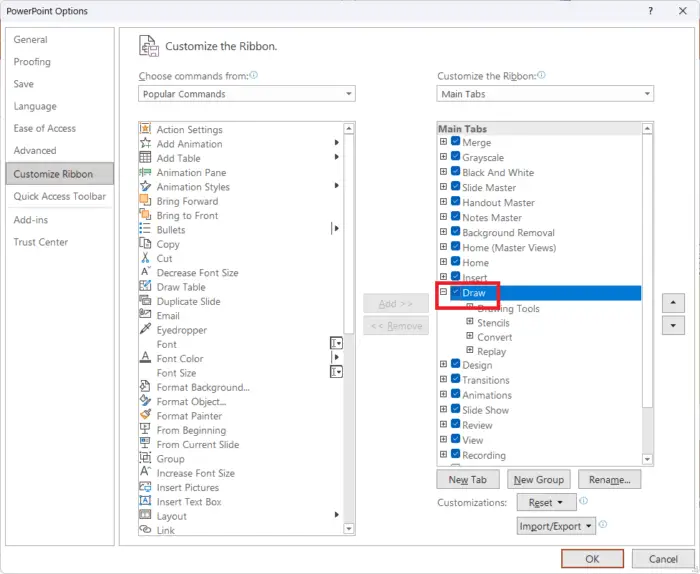Screen dimensions: 700x574
Task: Click the Bring to Front icon
Action: pyautogui.click(x=145, y=215)
